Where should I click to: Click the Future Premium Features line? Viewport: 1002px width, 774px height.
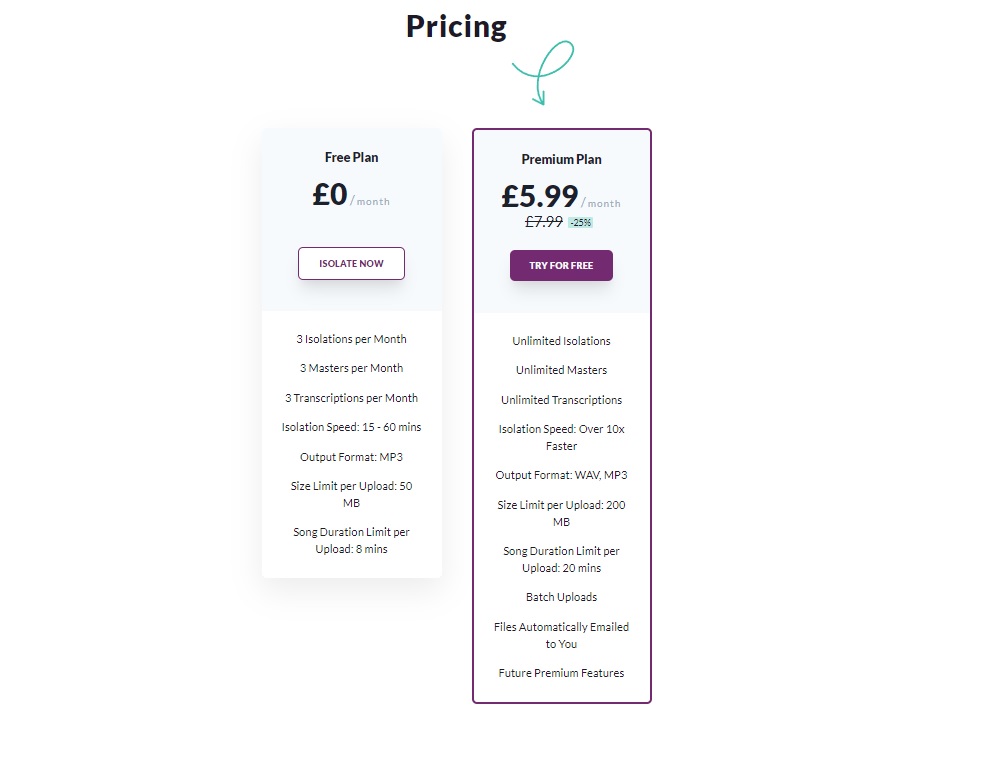pos(561,673)
